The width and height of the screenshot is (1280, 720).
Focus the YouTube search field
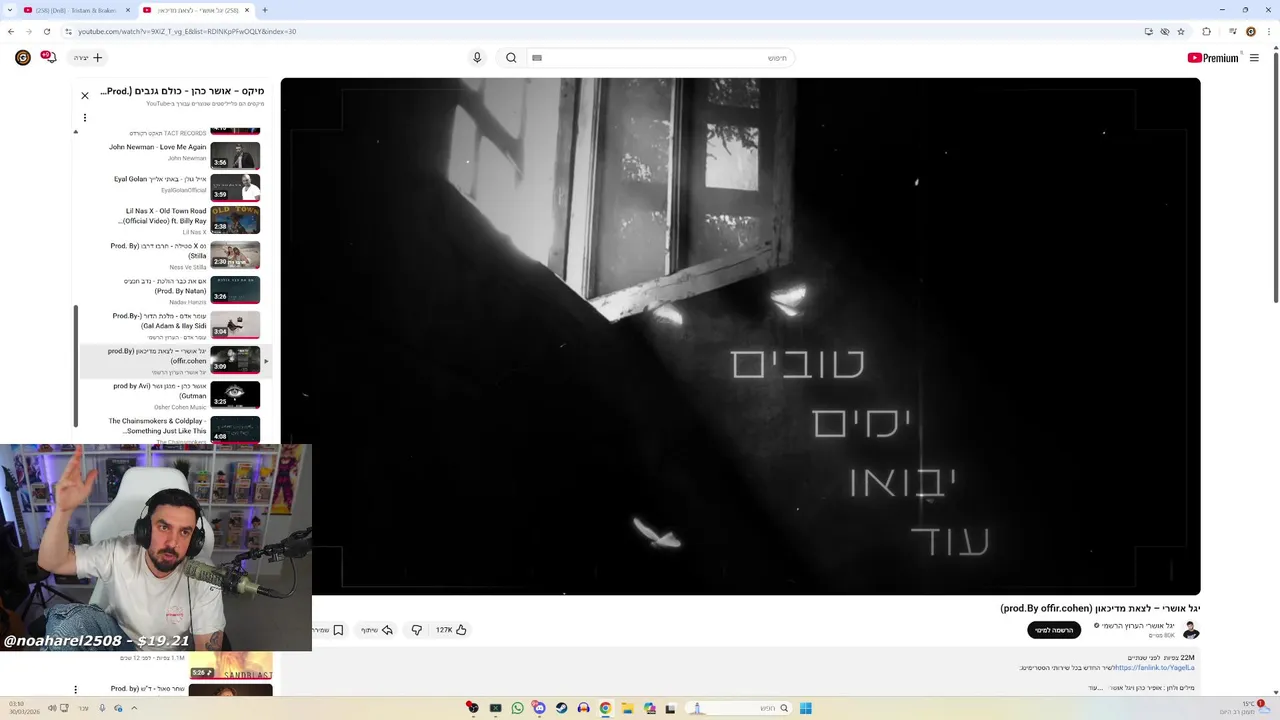660,58
